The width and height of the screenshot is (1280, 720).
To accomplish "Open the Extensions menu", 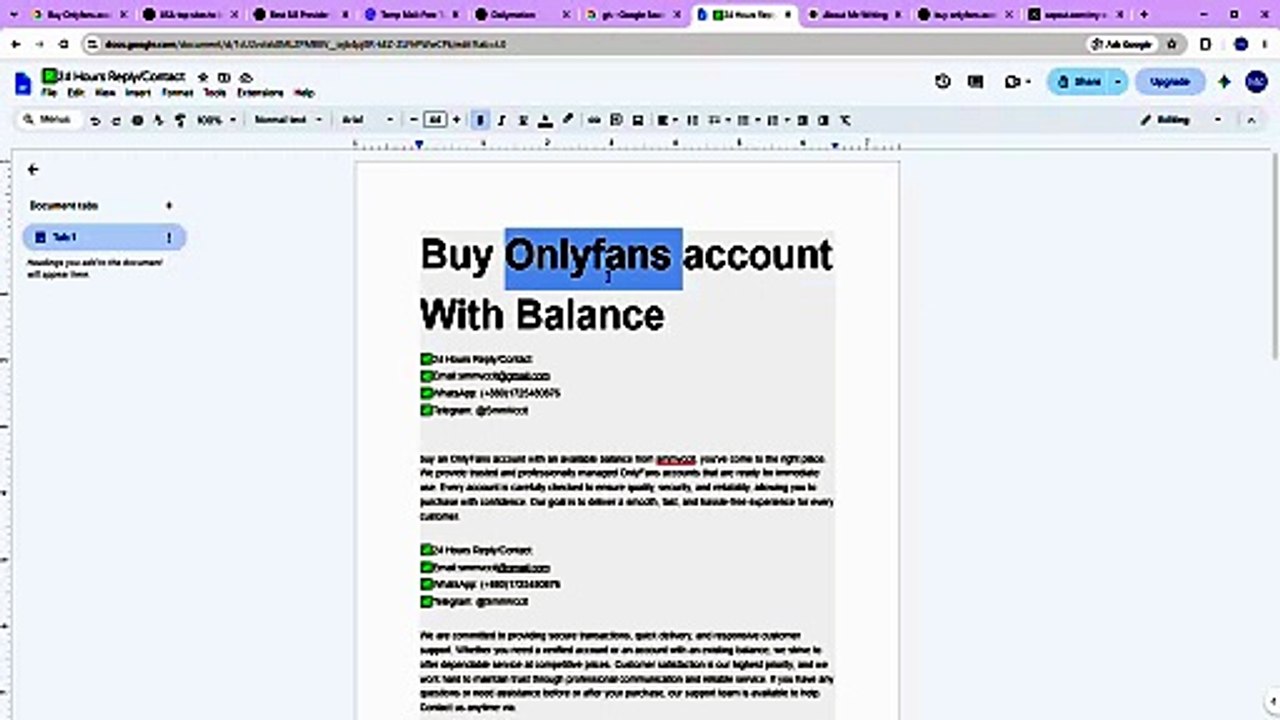I will click(x=260, y=93).
